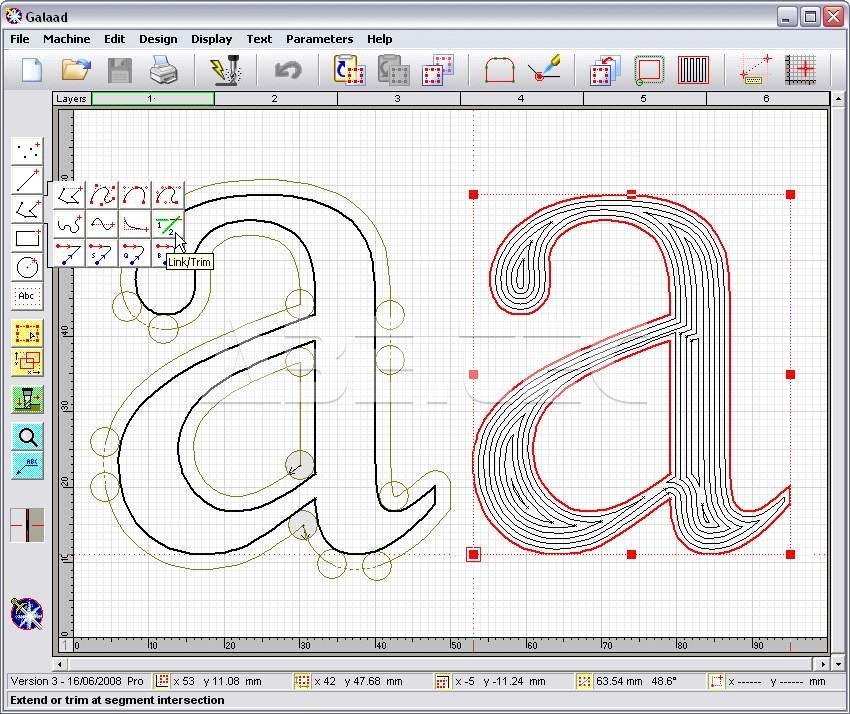This screenshot has width=850, height=714.
Task: Click top-left selection handle of red letter
Action: point(473,194)
